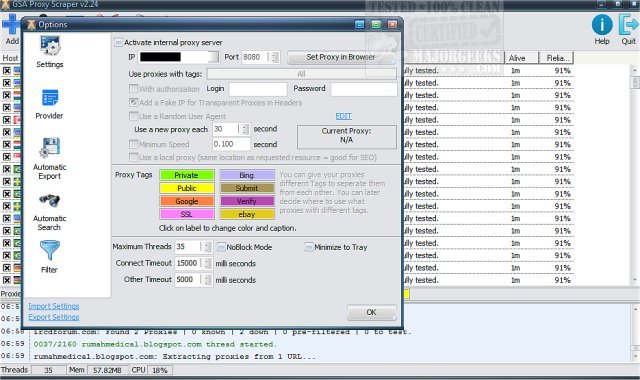Click Set Proxy in Browser button
The height and width of the screenshot is (380, 640).
pos(341,57)
